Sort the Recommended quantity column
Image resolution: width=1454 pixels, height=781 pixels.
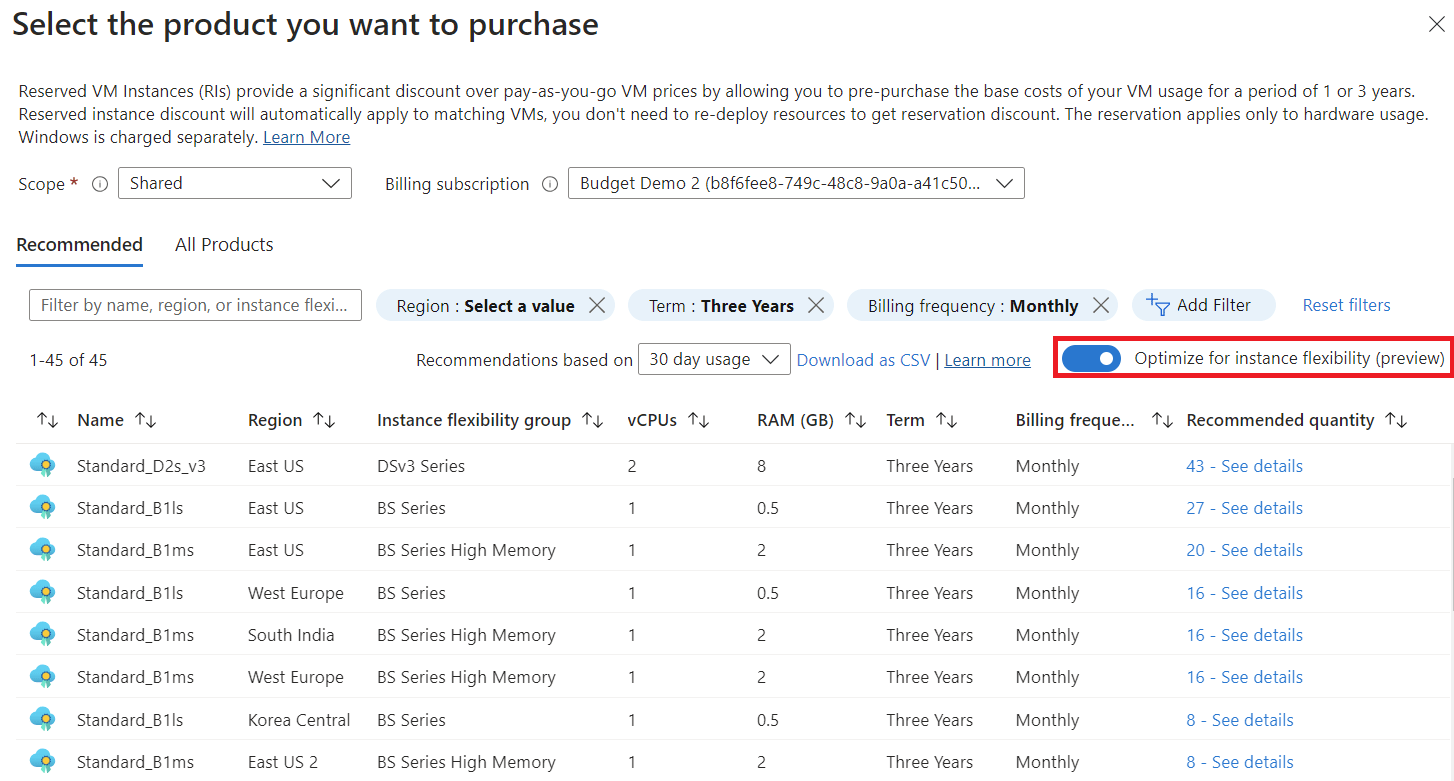tap(1396, 420)
